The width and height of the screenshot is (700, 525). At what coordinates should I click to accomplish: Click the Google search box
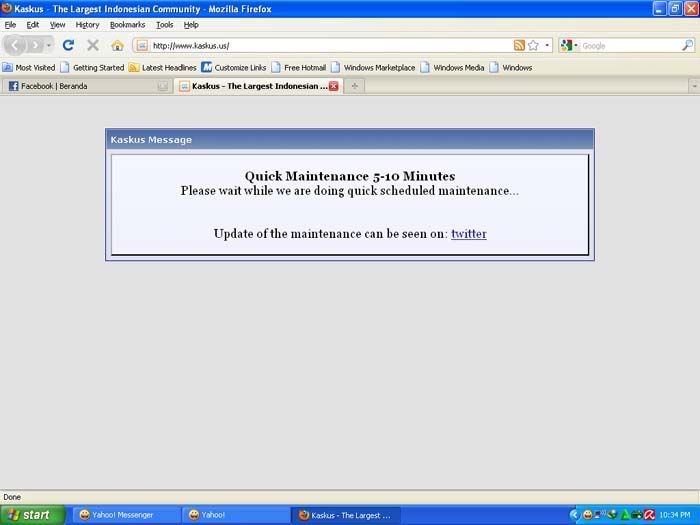coord(630,46)
